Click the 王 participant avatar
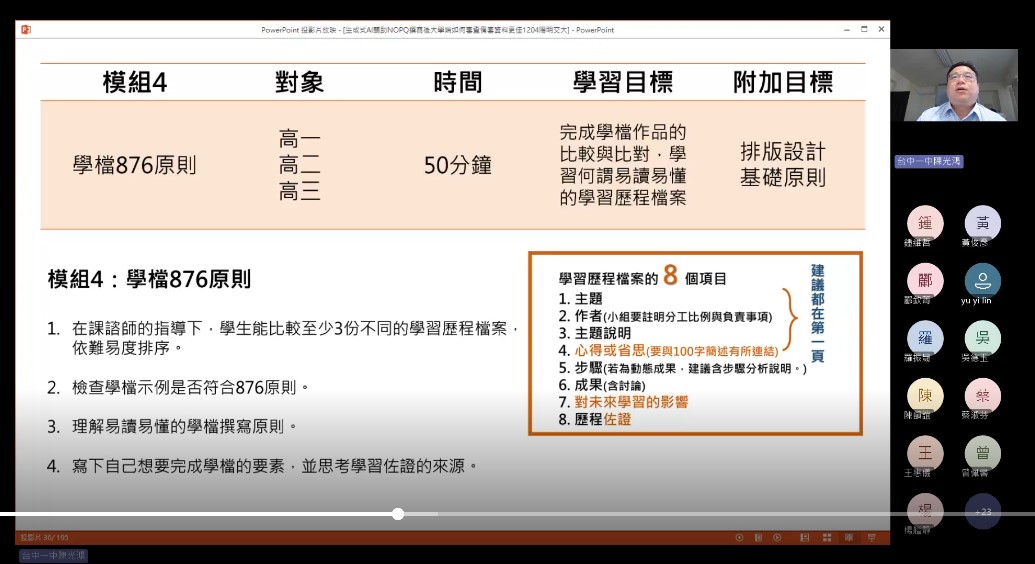Viewport: 1035px width, 564px height. click(x=925, y=453)
